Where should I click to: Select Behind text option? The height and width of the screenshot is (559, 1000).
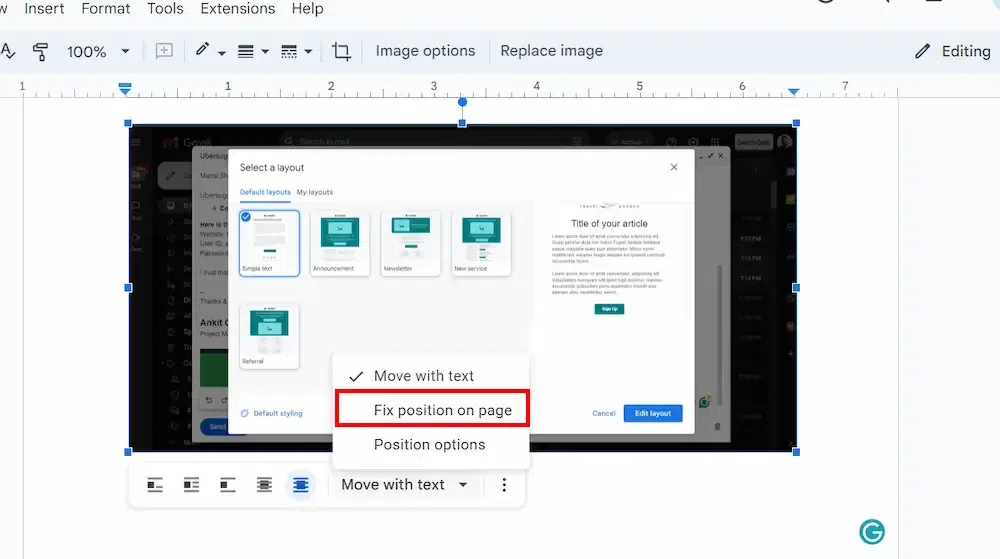click(264, 485)
